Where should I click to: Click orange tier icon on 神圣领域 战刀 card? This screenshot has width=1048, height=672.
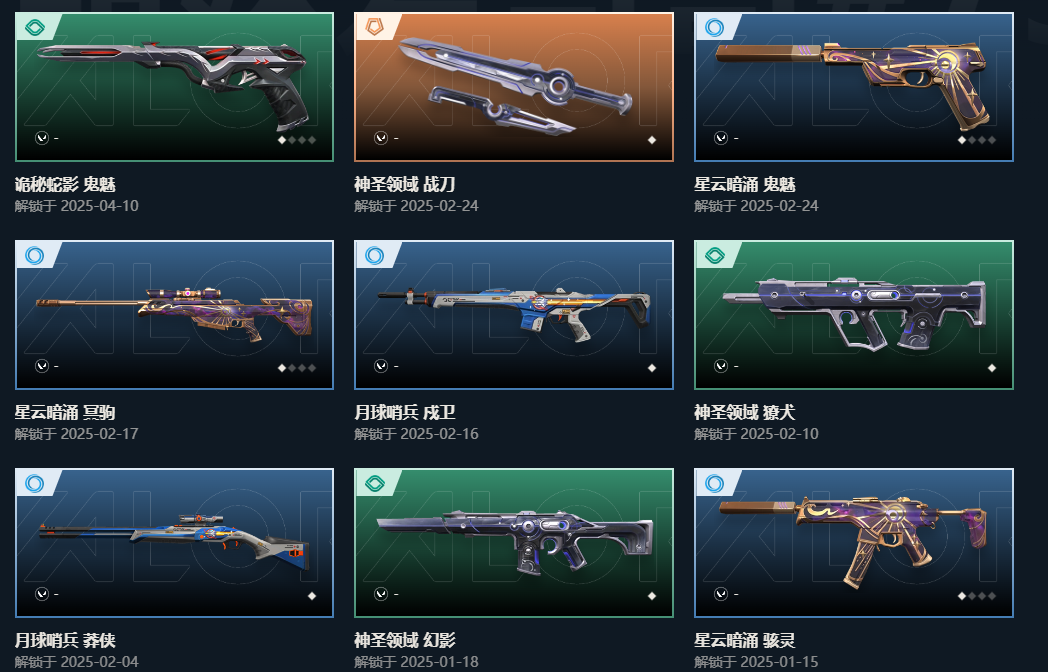374,27
